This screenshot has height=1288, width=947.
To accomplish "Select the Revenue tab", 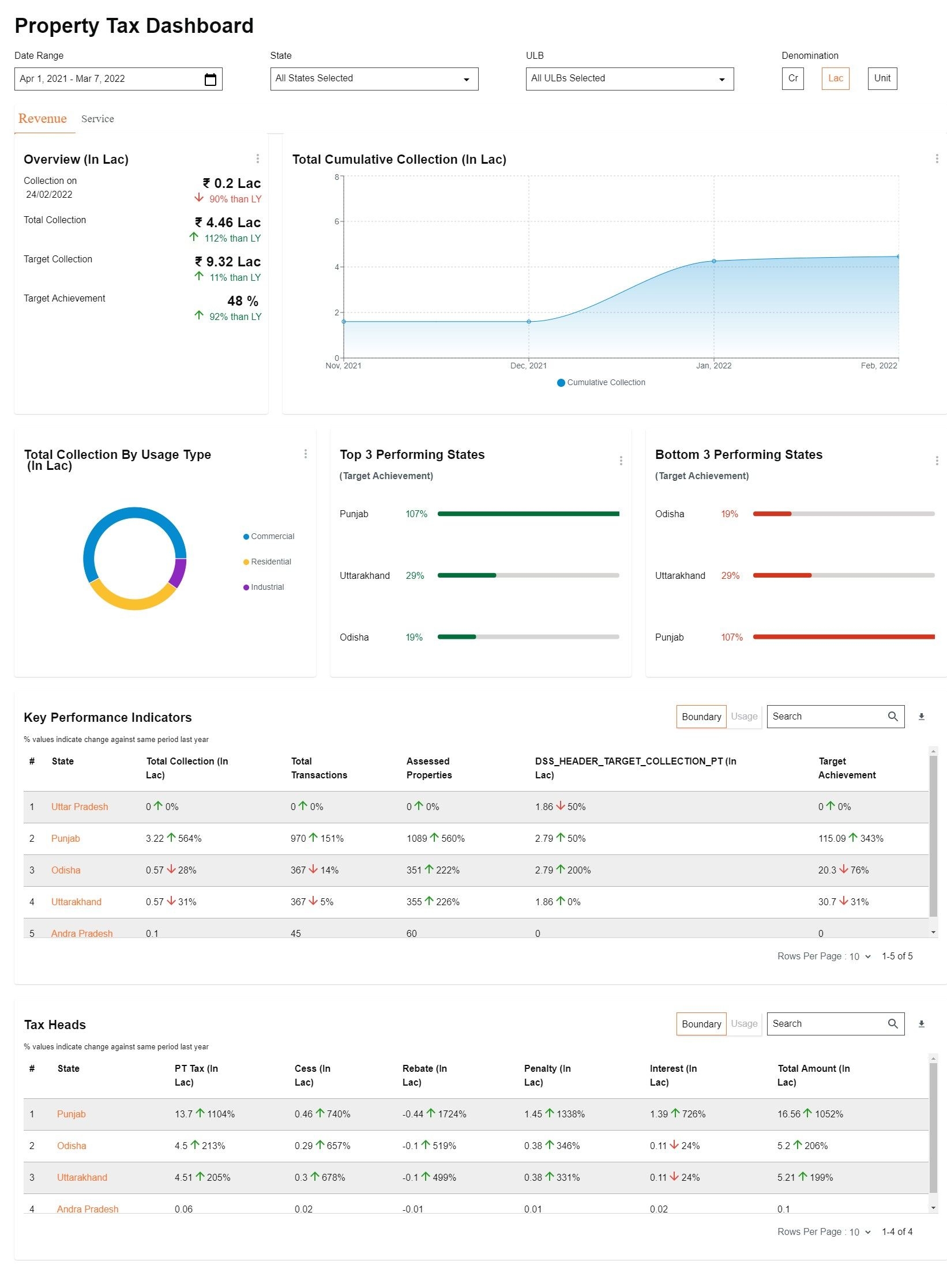I will [x=43, y=119].
